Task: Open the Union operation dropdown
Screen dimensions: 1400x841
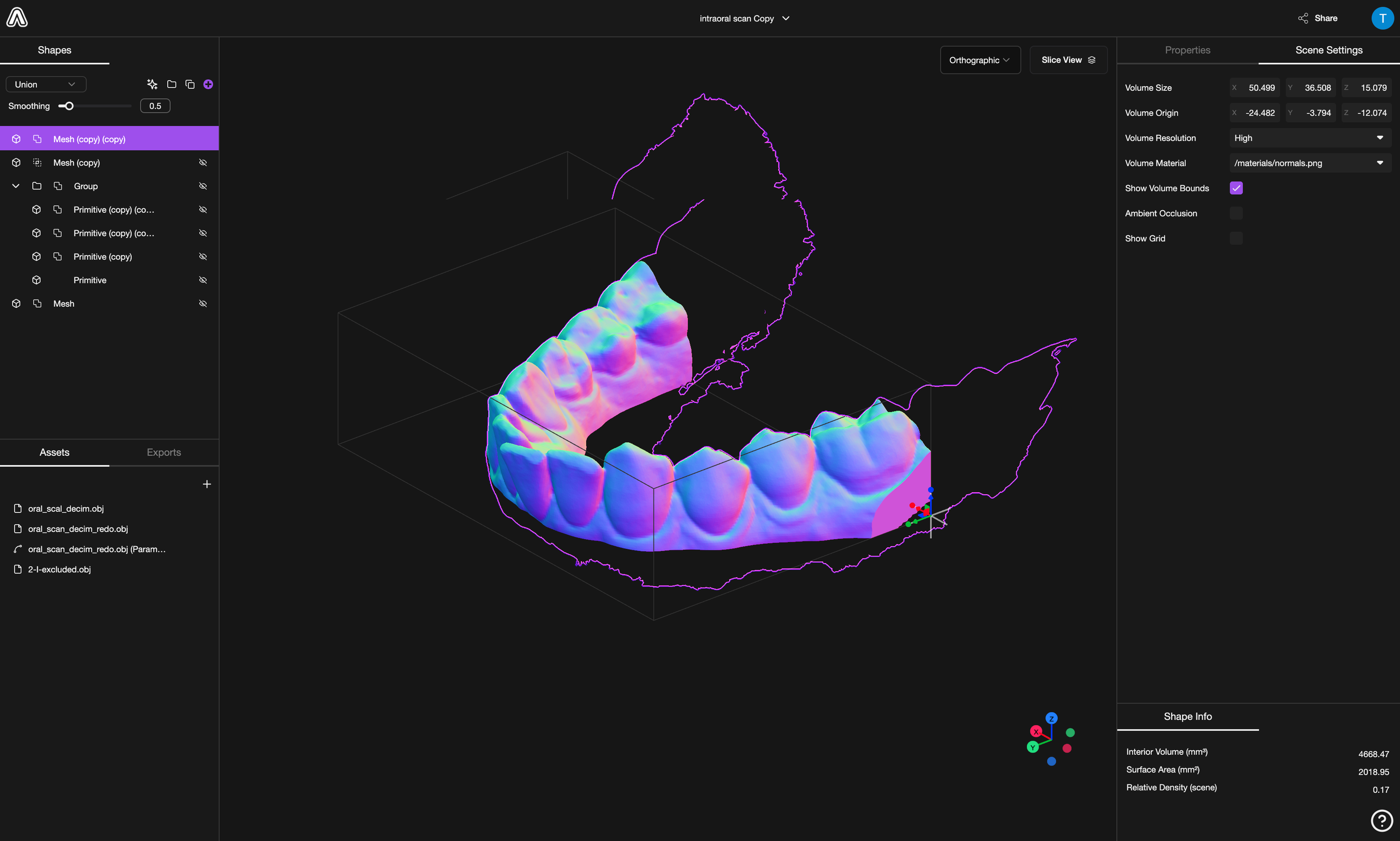Action: pyautogui.click(x=45, y=84)
